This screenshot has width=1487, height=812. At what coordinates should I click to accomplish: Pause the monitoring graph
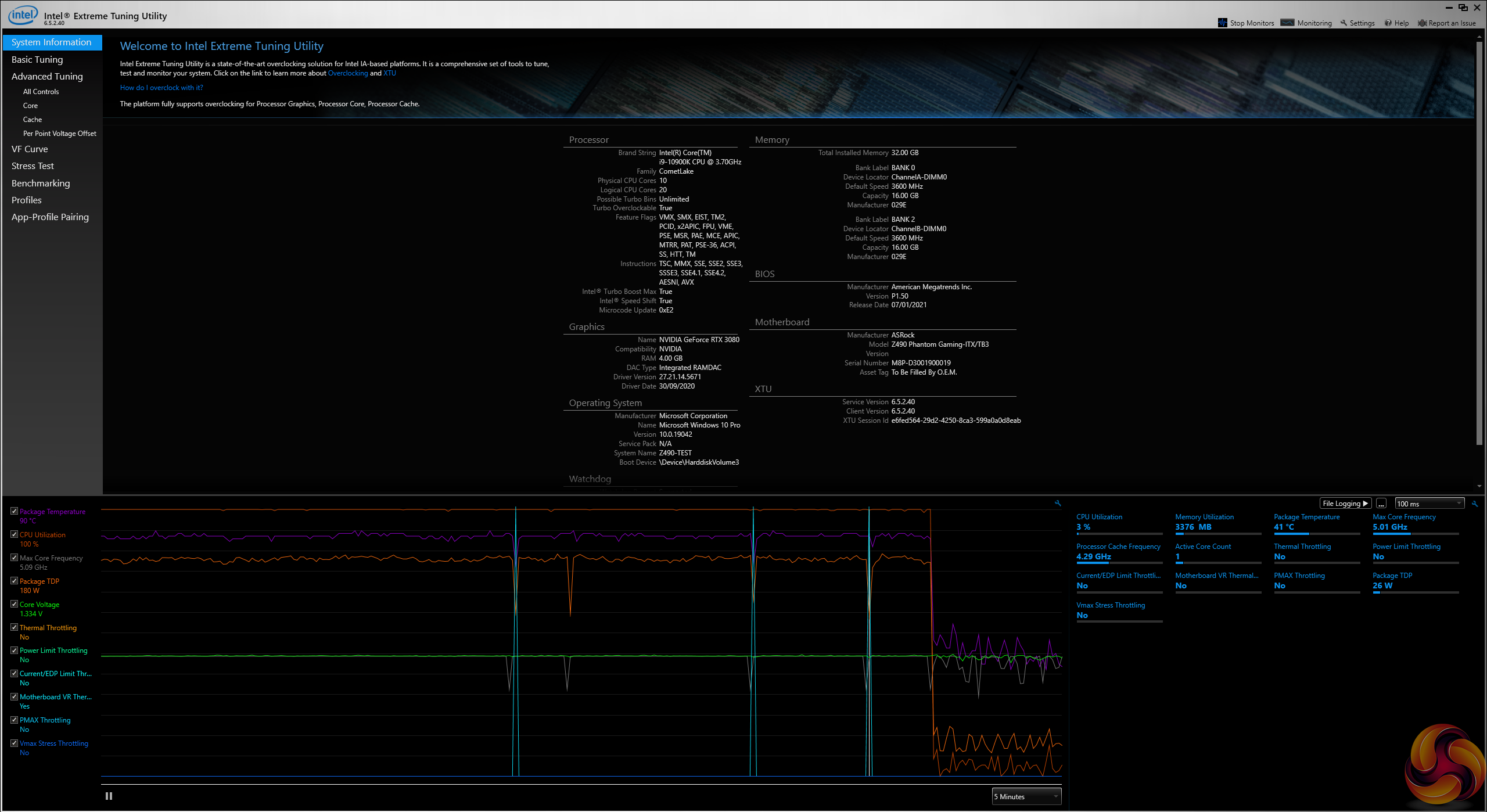[109, 796]
